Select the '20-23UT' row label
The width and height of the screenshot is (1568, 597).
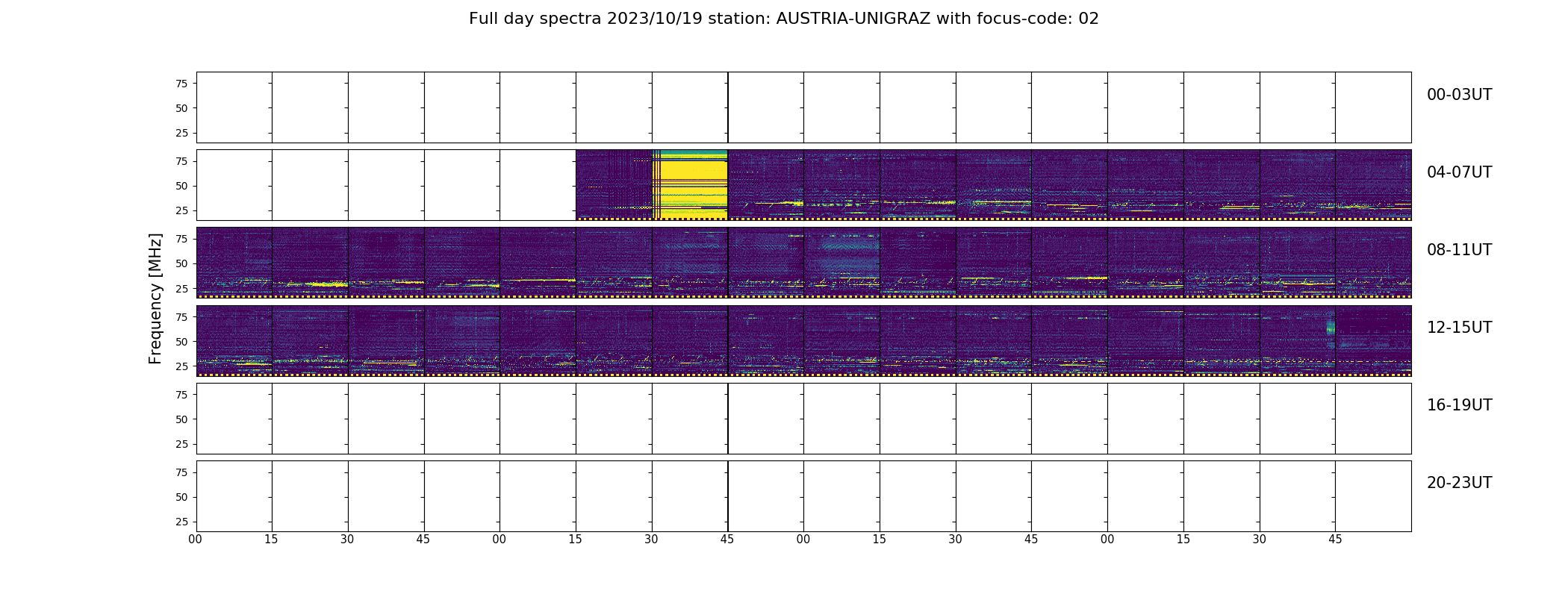(x=1459, y=483)
